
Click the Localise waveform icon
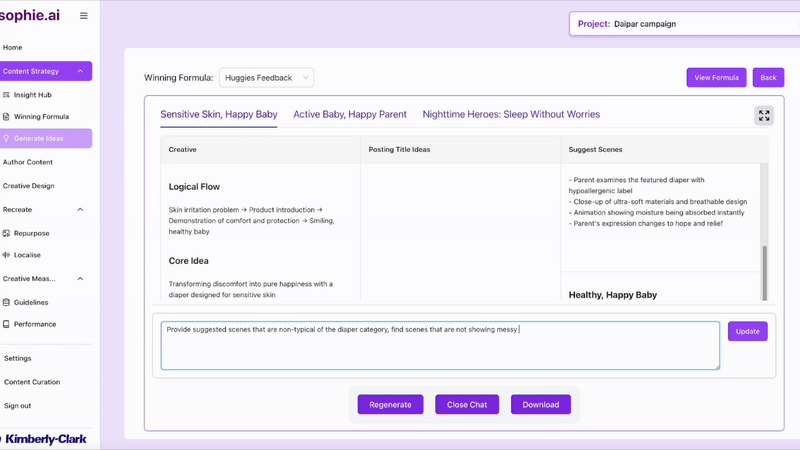[x=6, y=255]
